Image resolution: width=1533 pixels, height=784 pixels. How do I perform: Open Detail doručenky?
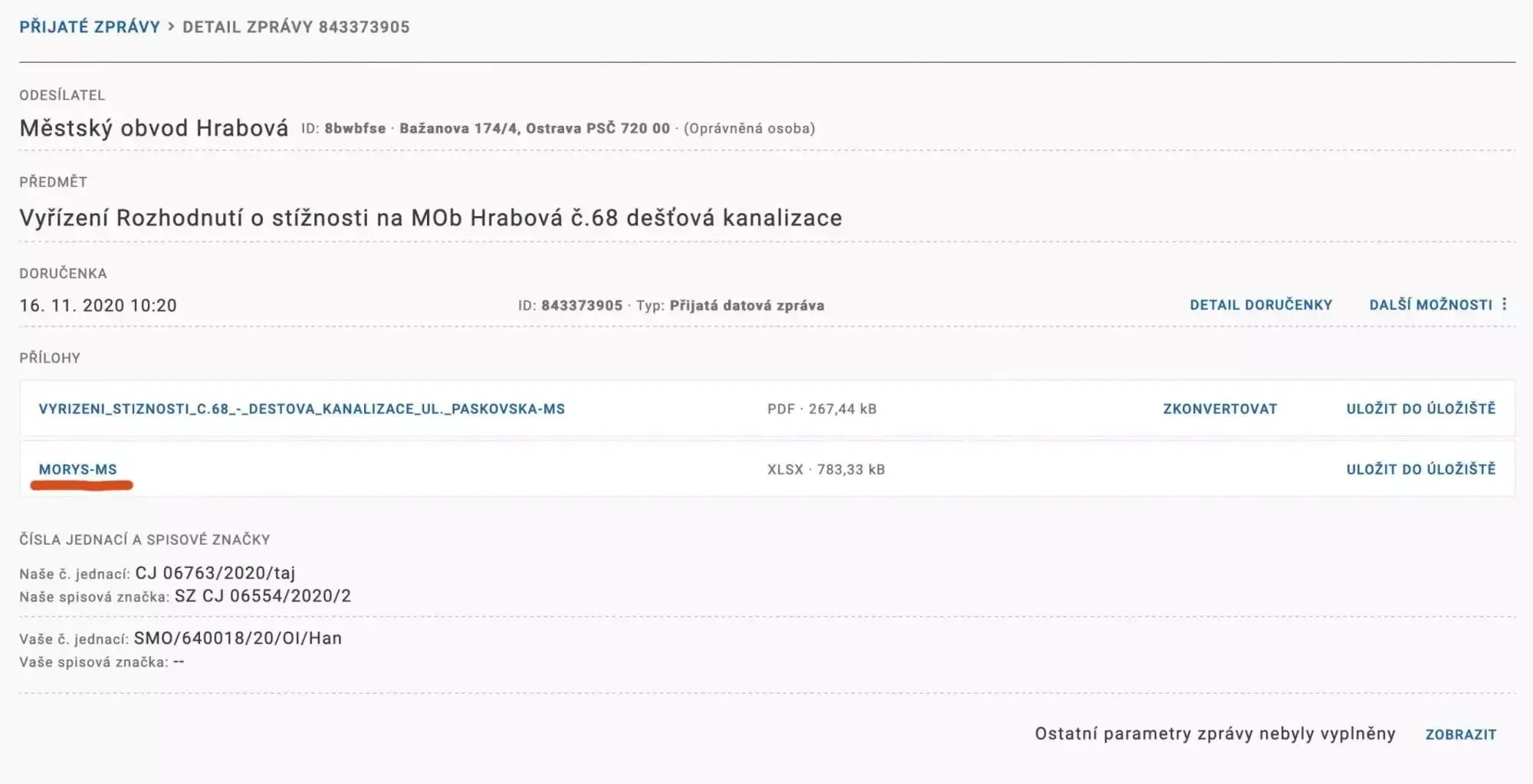[x=1261, y=305]
